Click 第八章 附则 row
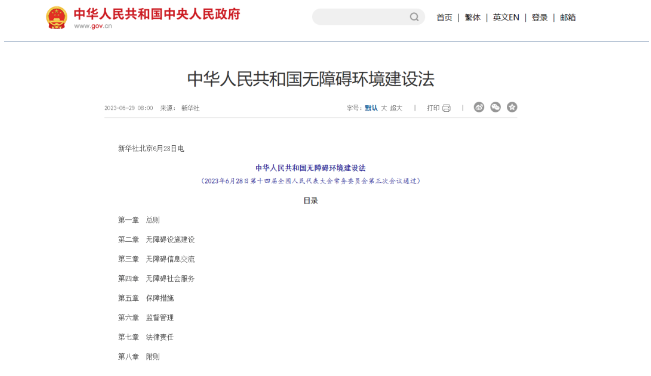This screenshot has height=376, width=651. (x=139, y=356)
